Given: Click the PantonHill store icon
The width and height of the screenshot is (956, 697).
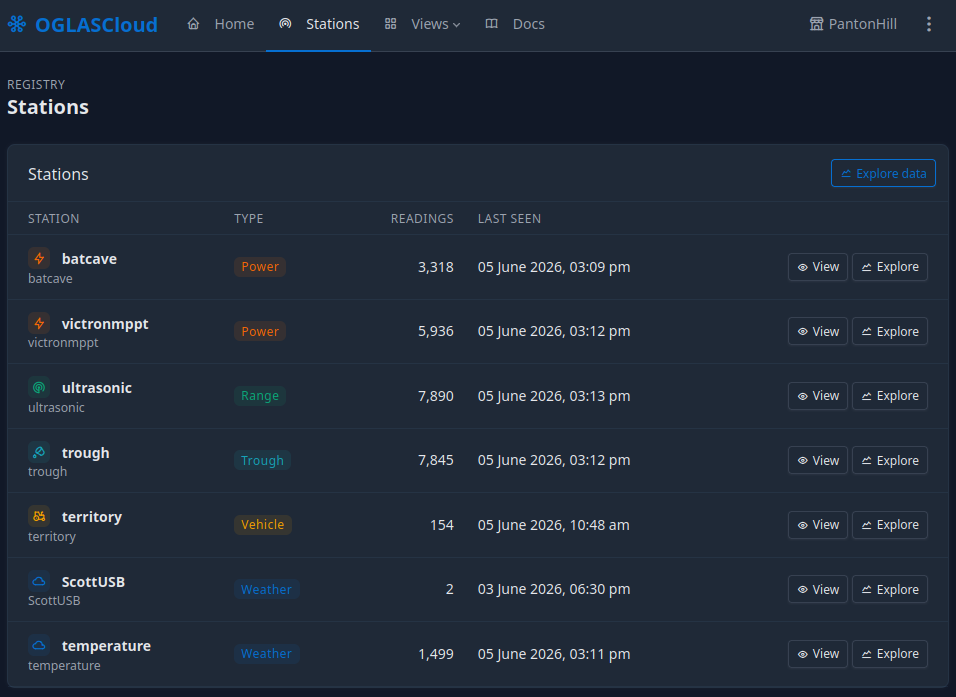Looking at the screenshot, I should [x=816, y=24].
